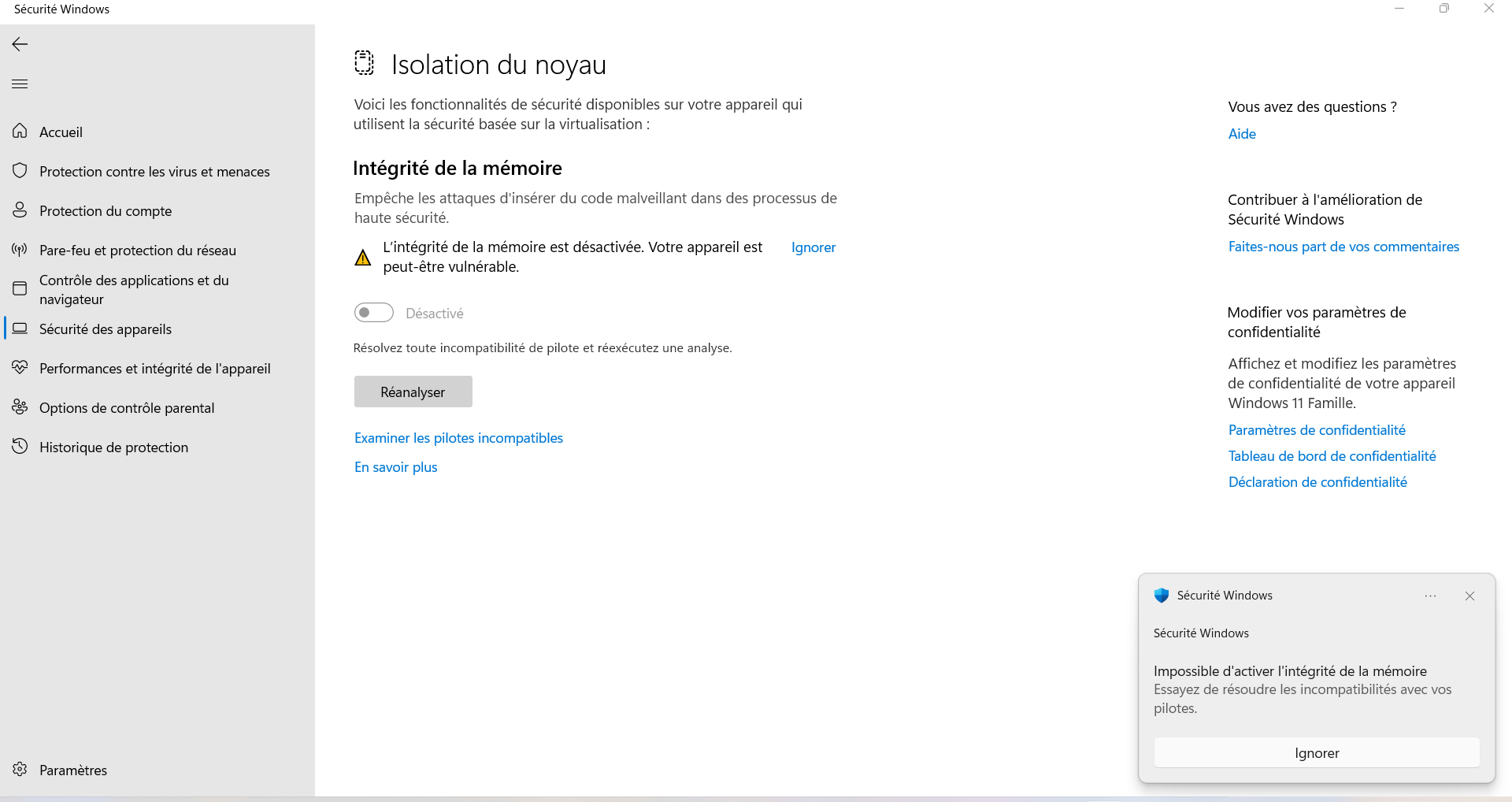Viewport: 1512px width, 802px height.
Task: Open Historique de protection
Action: pyautogui.click(x=157, y=447)
